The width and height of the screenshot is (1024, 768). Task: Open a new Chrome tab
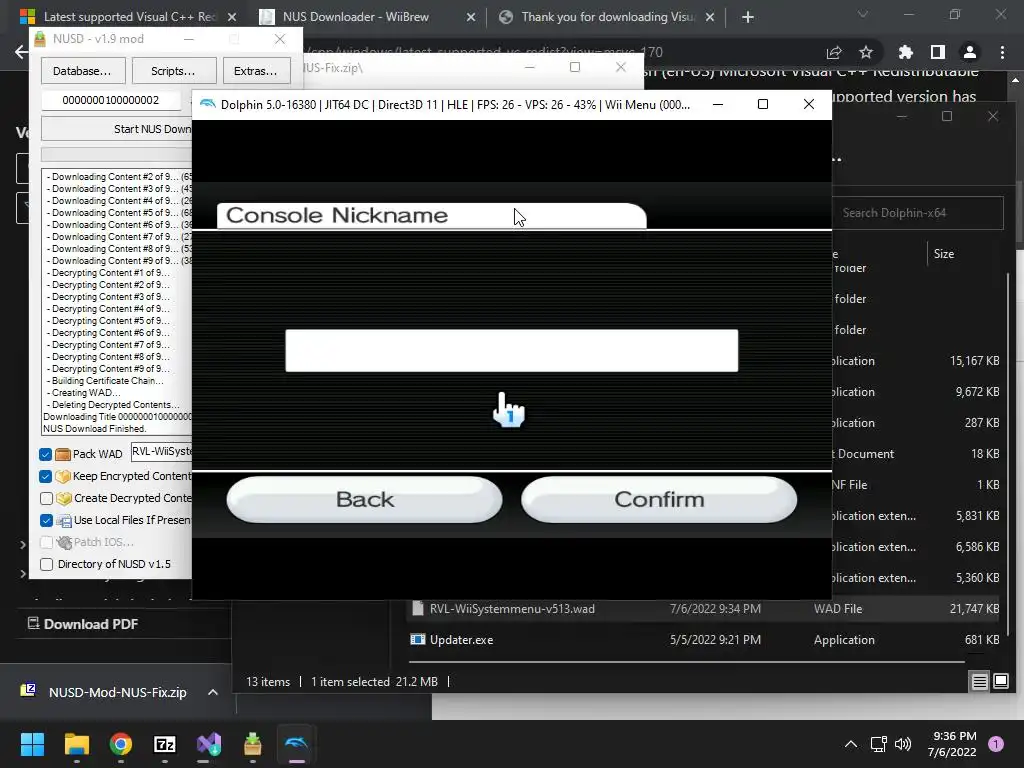pos(748,17)
